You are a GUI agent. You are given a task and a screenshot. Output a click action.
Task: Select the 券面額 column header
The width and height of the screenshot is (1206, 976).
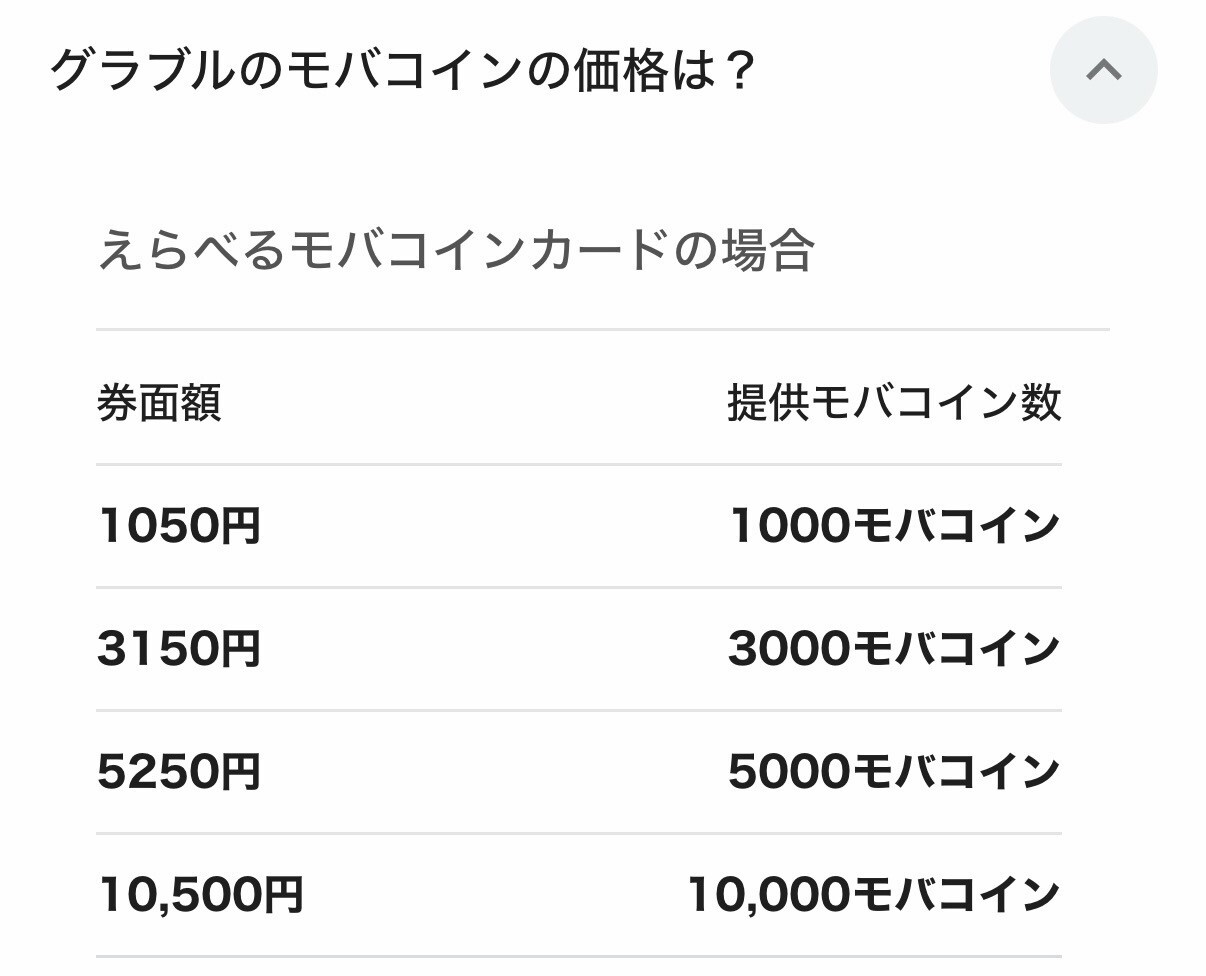click(x=159, y=404)
